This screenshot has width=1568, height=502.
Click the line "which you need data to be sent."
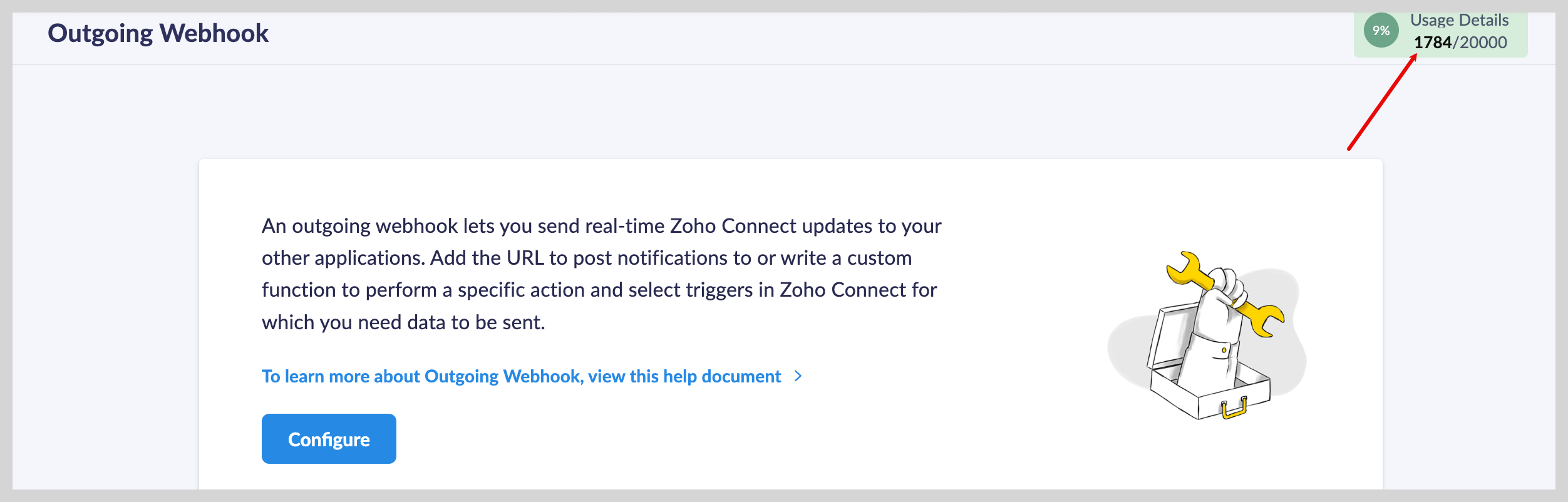tap(403, 322)
